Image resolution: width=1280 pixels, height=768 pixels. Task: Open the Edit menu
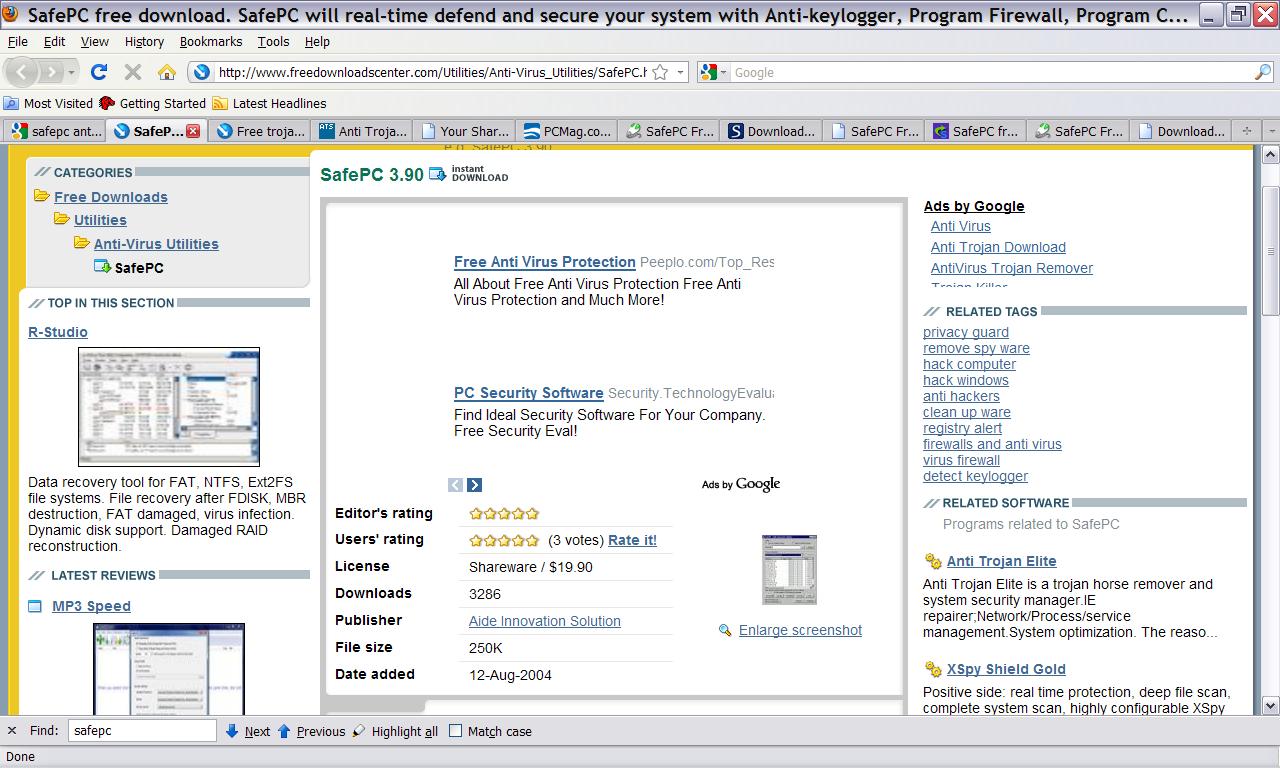point(54,42)
